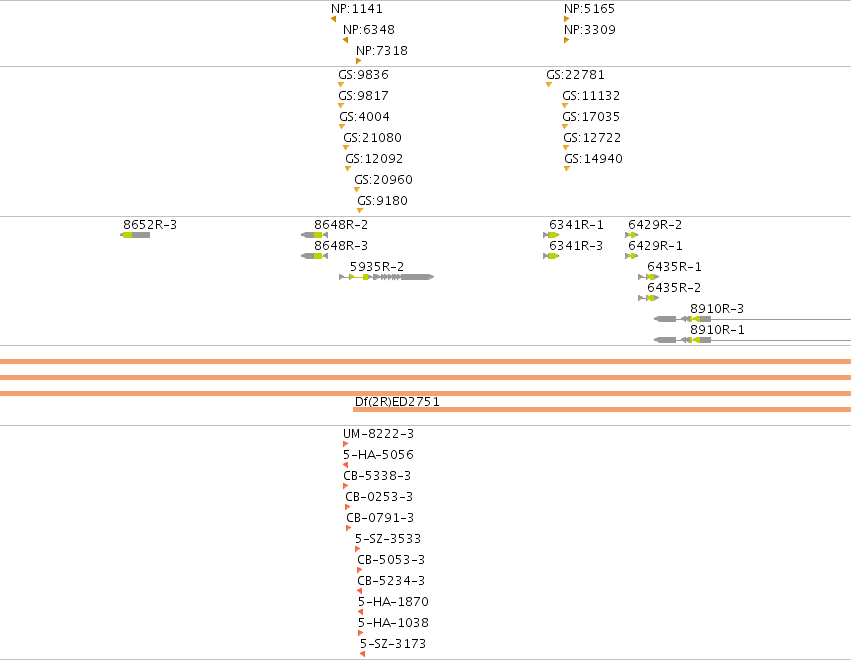Viewport: 851px width, 660px height.
Task: Click the orange bar beneath Df(2R)ED2751
Action: [602, 410]
